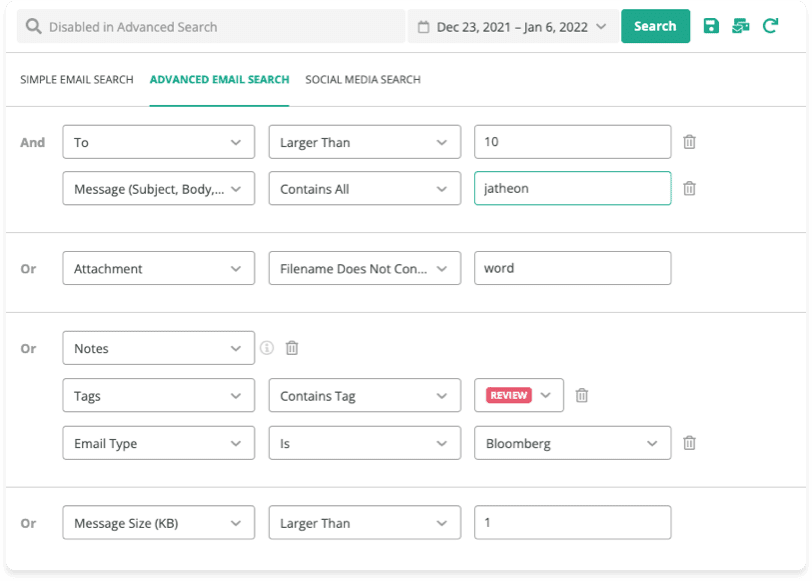The image size is (812, 581).
Task: Open the Attachment field dropdown
Action: click(158, 268)
